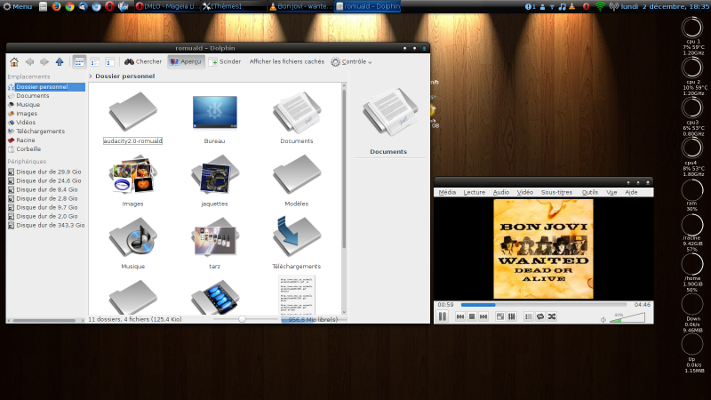Select the Images folder icon
The width and height of the screenshot is (711, 400).
133,175
